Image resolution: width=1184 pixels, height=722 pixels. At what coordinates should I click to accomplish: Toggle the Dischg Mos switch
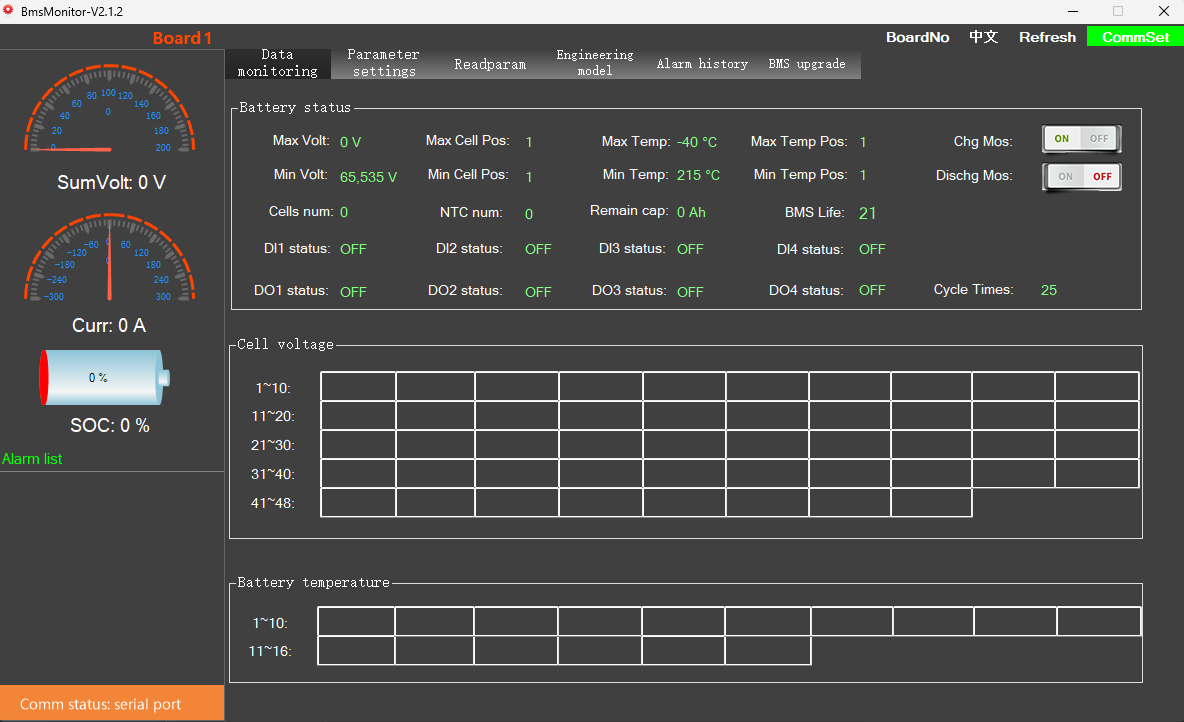tap(1081, 177)
